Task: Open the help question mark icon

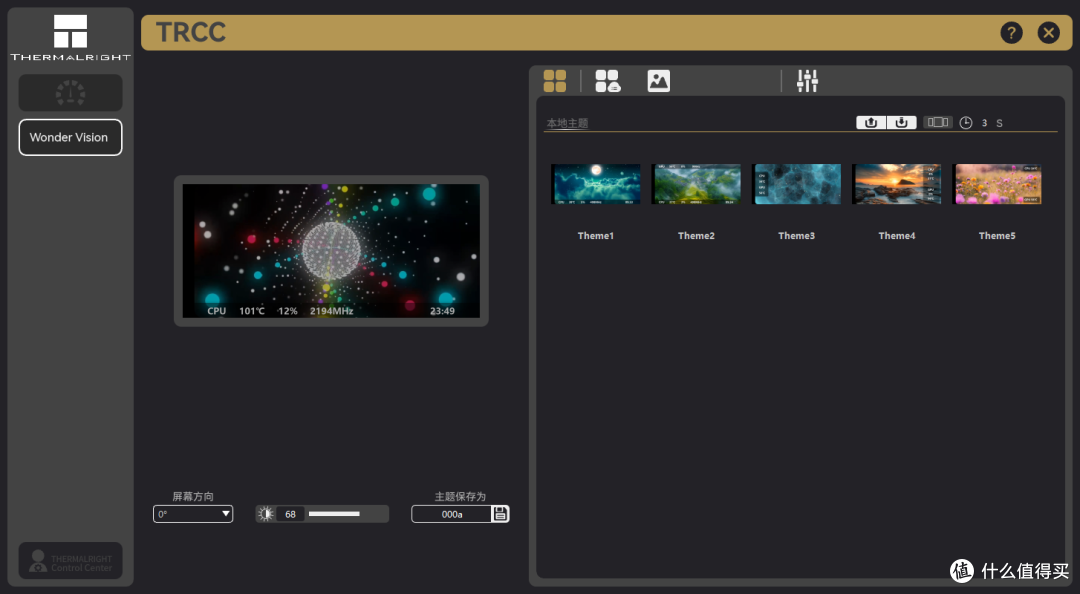Action: tap(1011, 32)
